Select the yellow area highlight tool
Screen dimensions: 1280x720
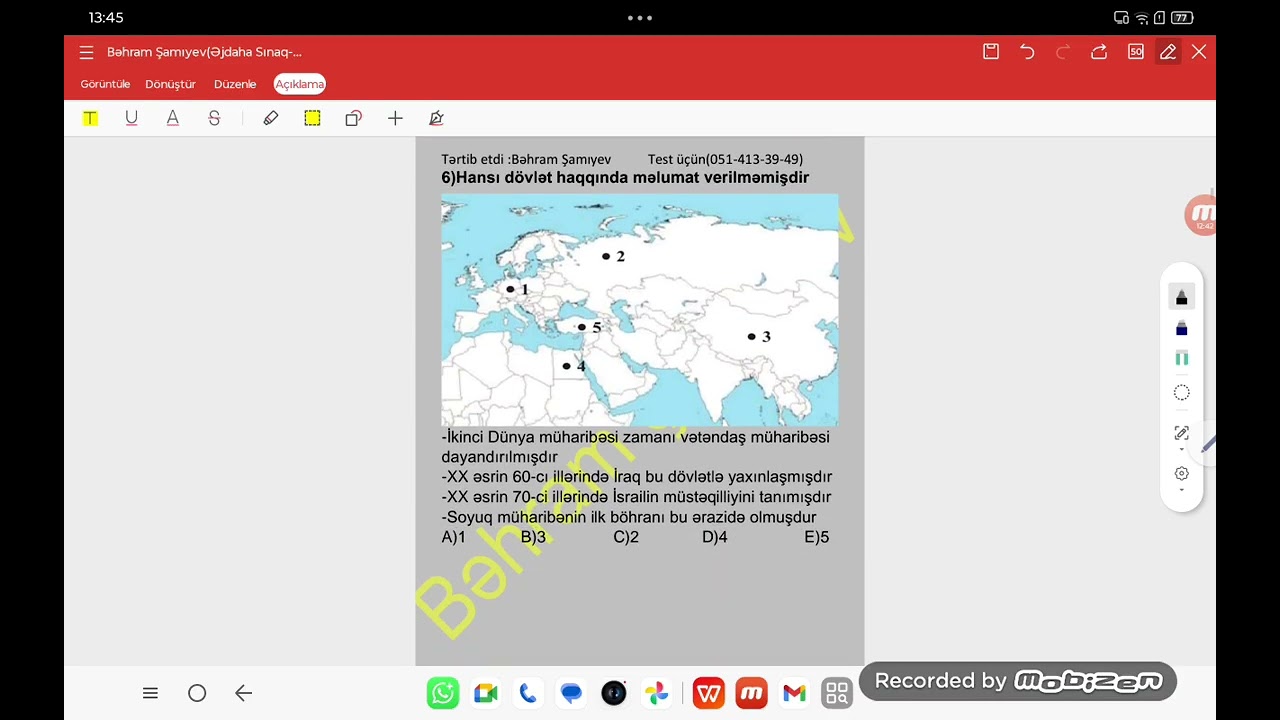tap(312, 118)
